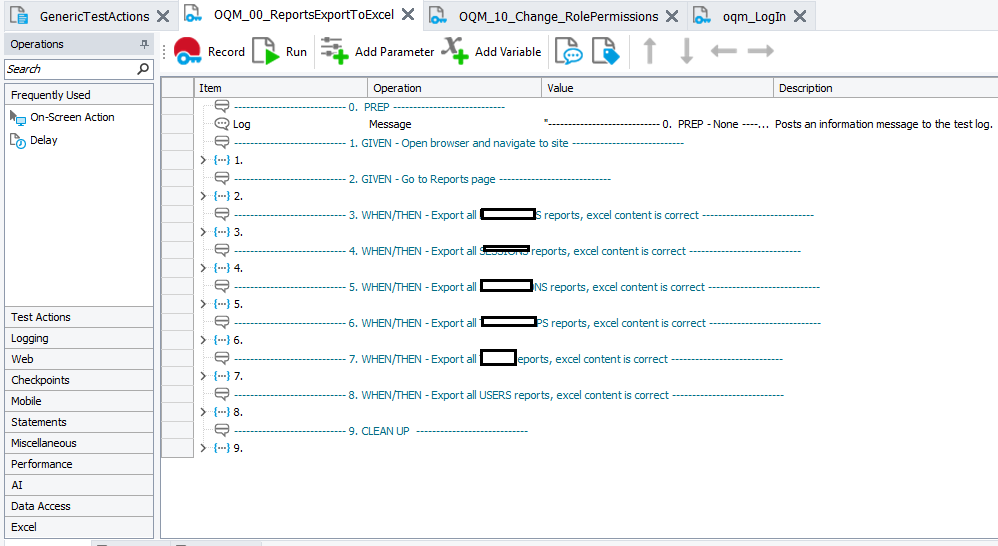
Task: Click the tag label toolbar icon
Action: coord(605,51)
